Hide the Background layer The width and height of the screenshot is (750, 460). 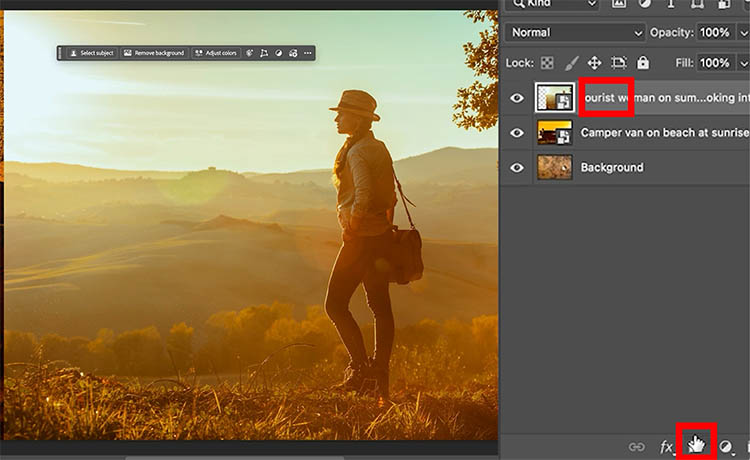517,167
